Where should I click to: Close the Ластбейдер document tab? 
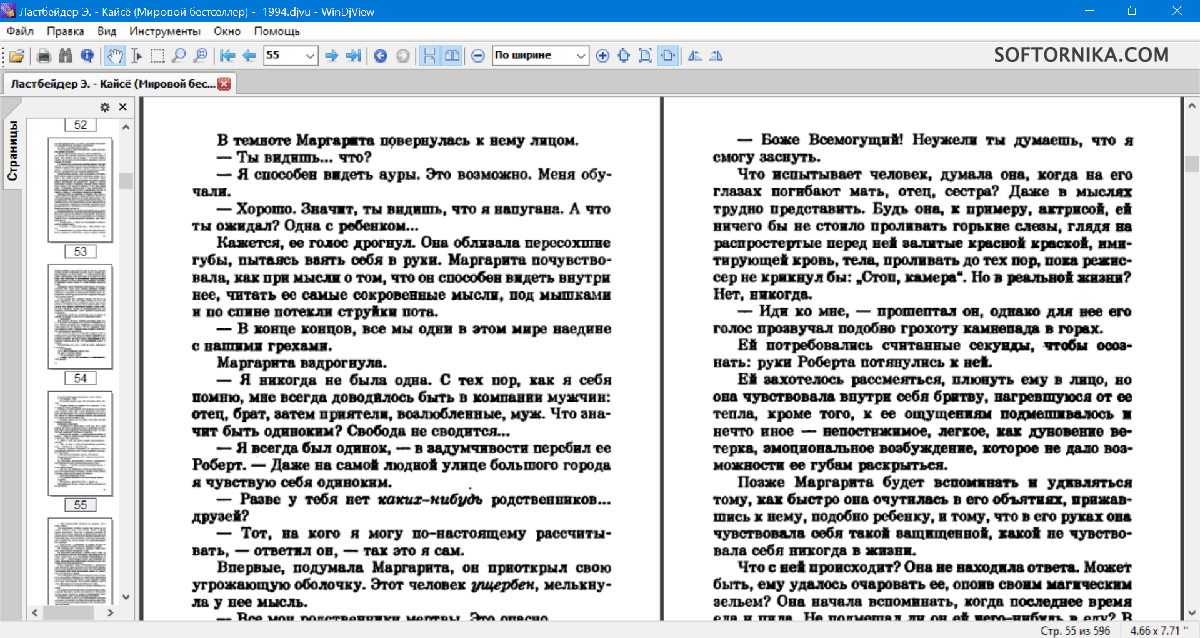pyautogui.click(x=224, y=84)
